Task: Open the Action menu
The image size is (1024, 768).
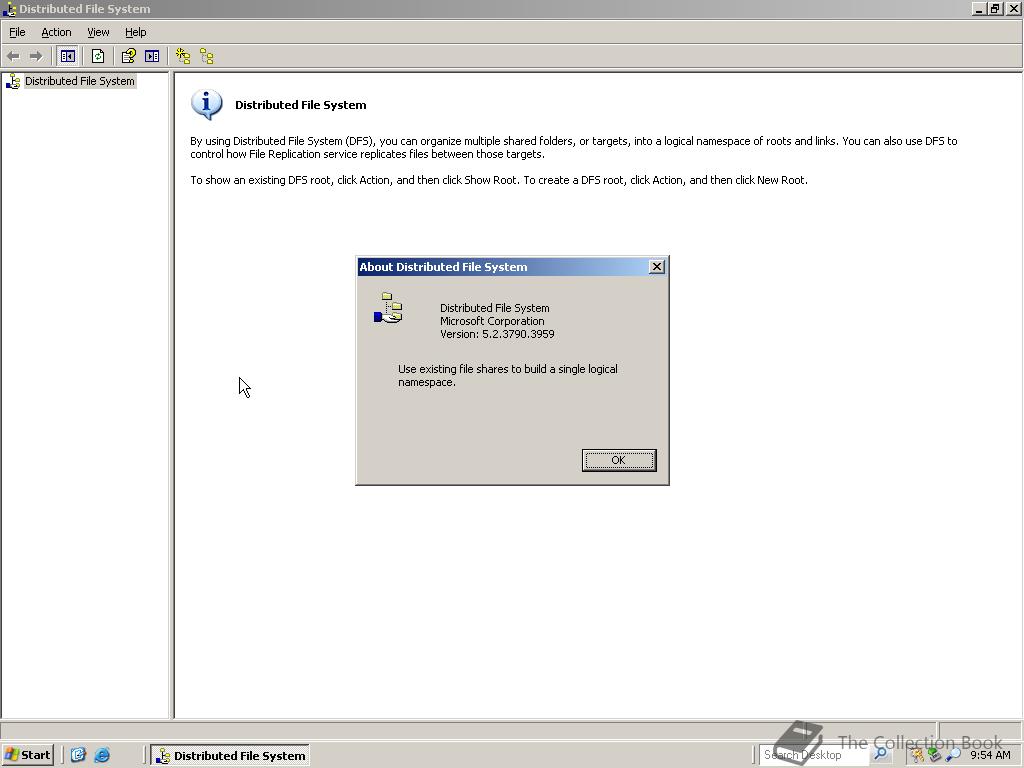Action: [56, 32]
